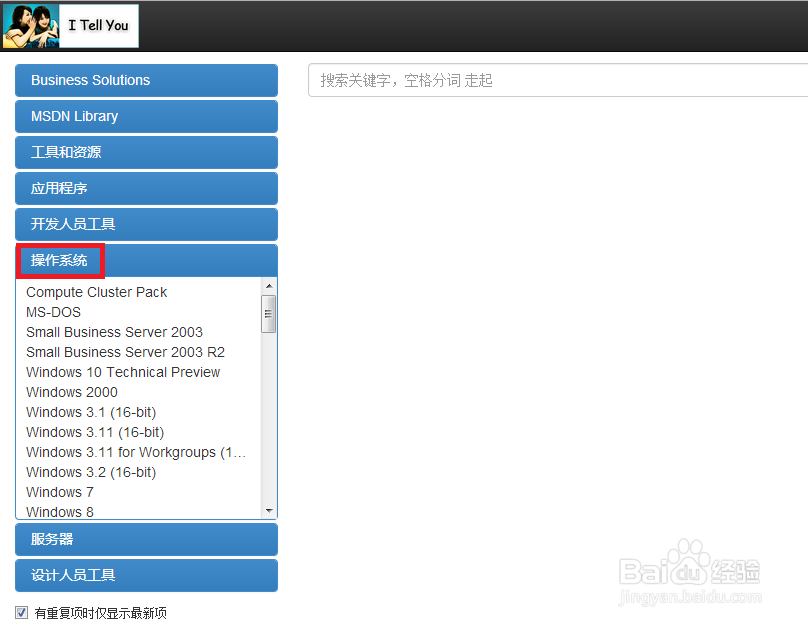Screen dimensions: 808x625
Task: Open the 工具和资源 section
Action: click(146, 153)
